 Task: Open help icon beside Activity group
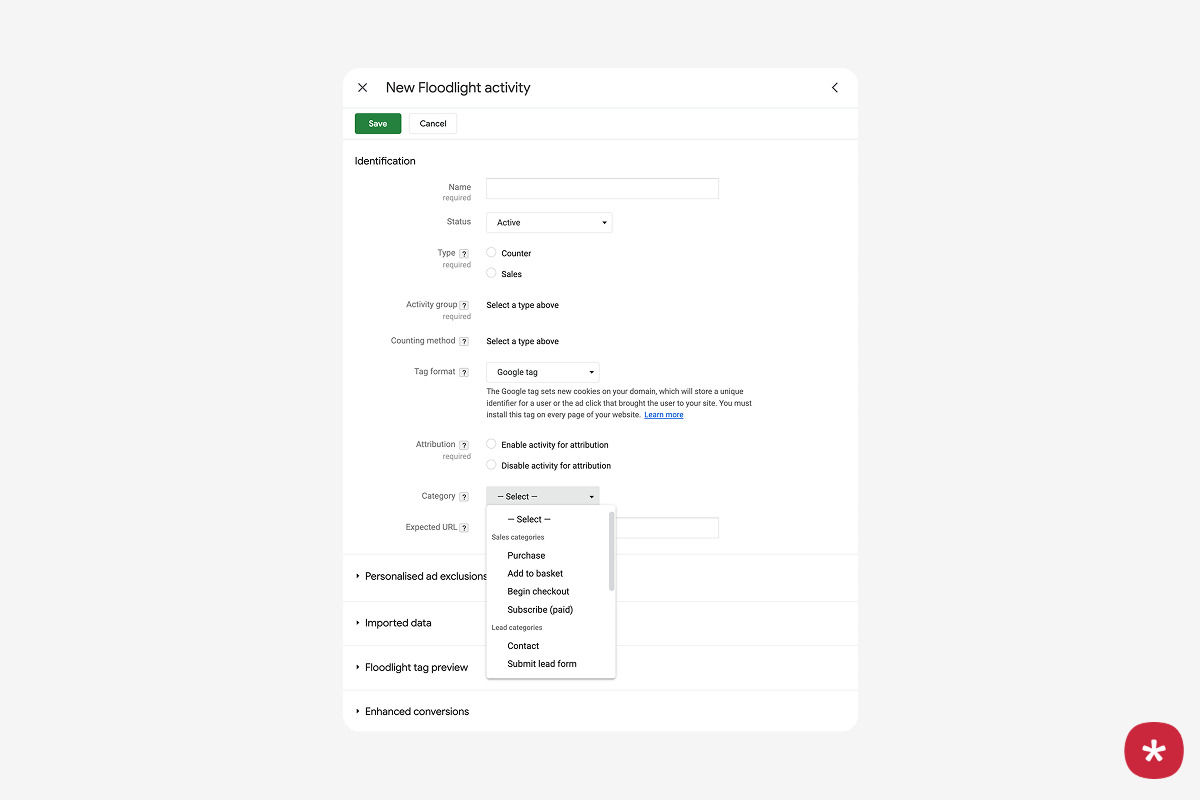464,305
